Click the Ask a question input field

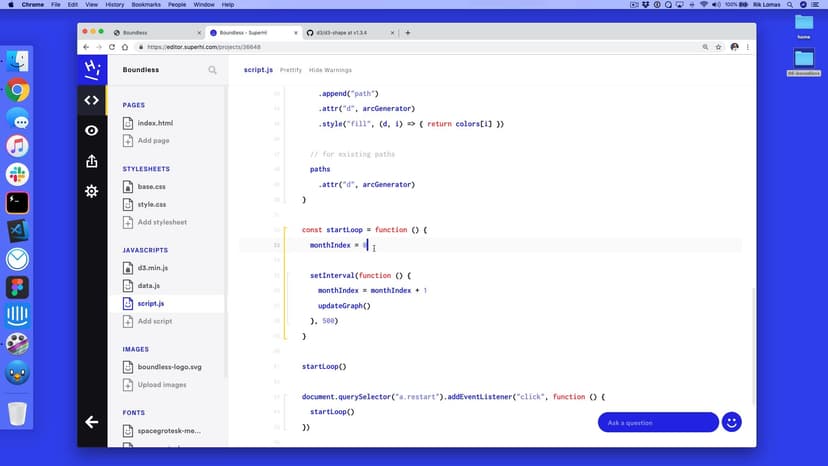657,422
